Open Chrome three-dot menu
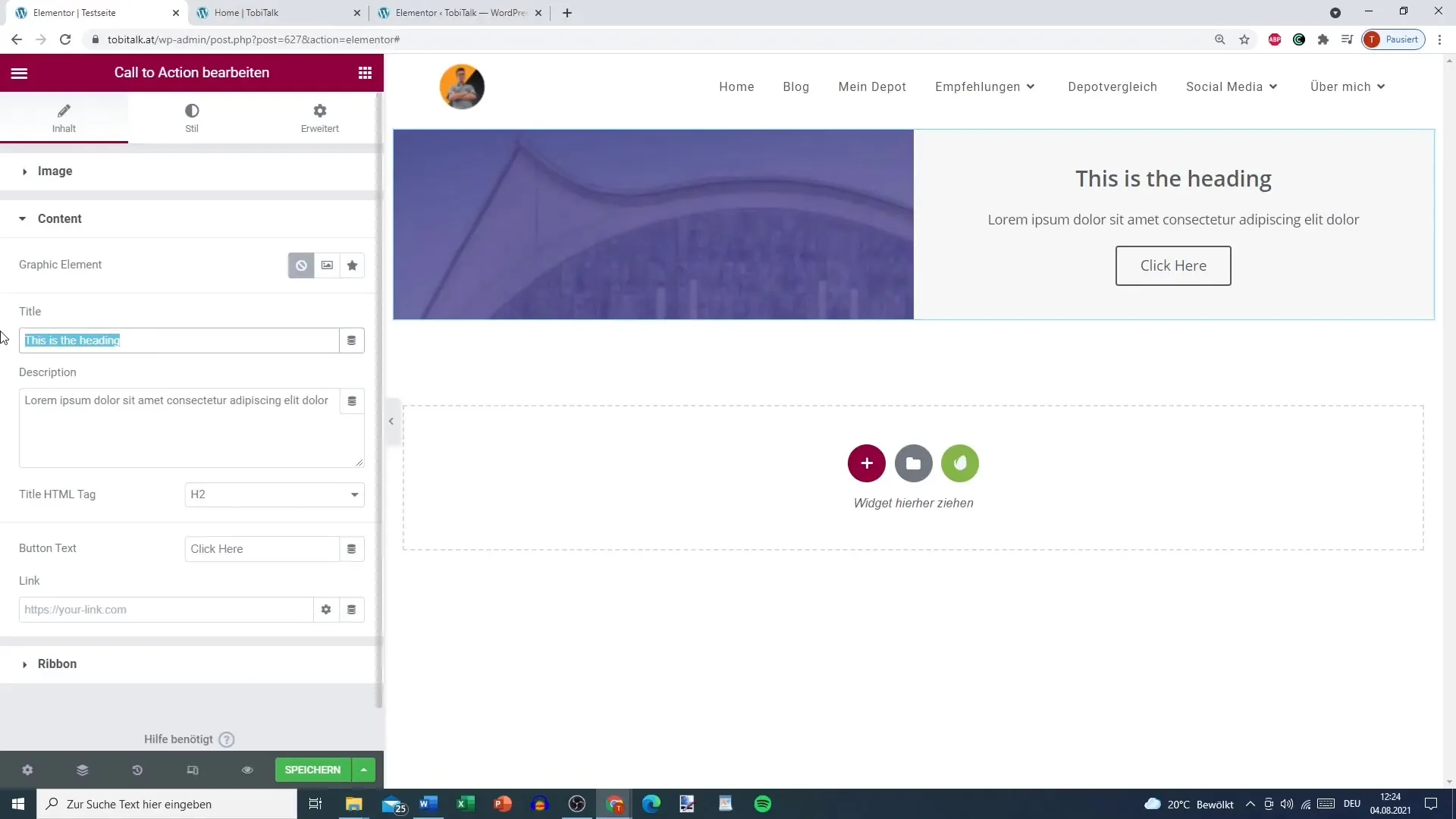This screenshot has height=819, width=1456. pos(1440,39)
